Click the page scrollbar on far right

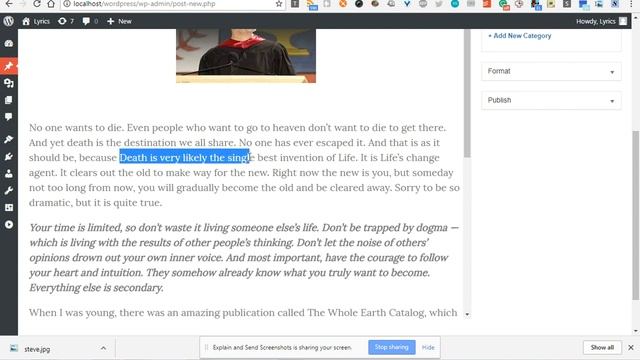point(636,215)
